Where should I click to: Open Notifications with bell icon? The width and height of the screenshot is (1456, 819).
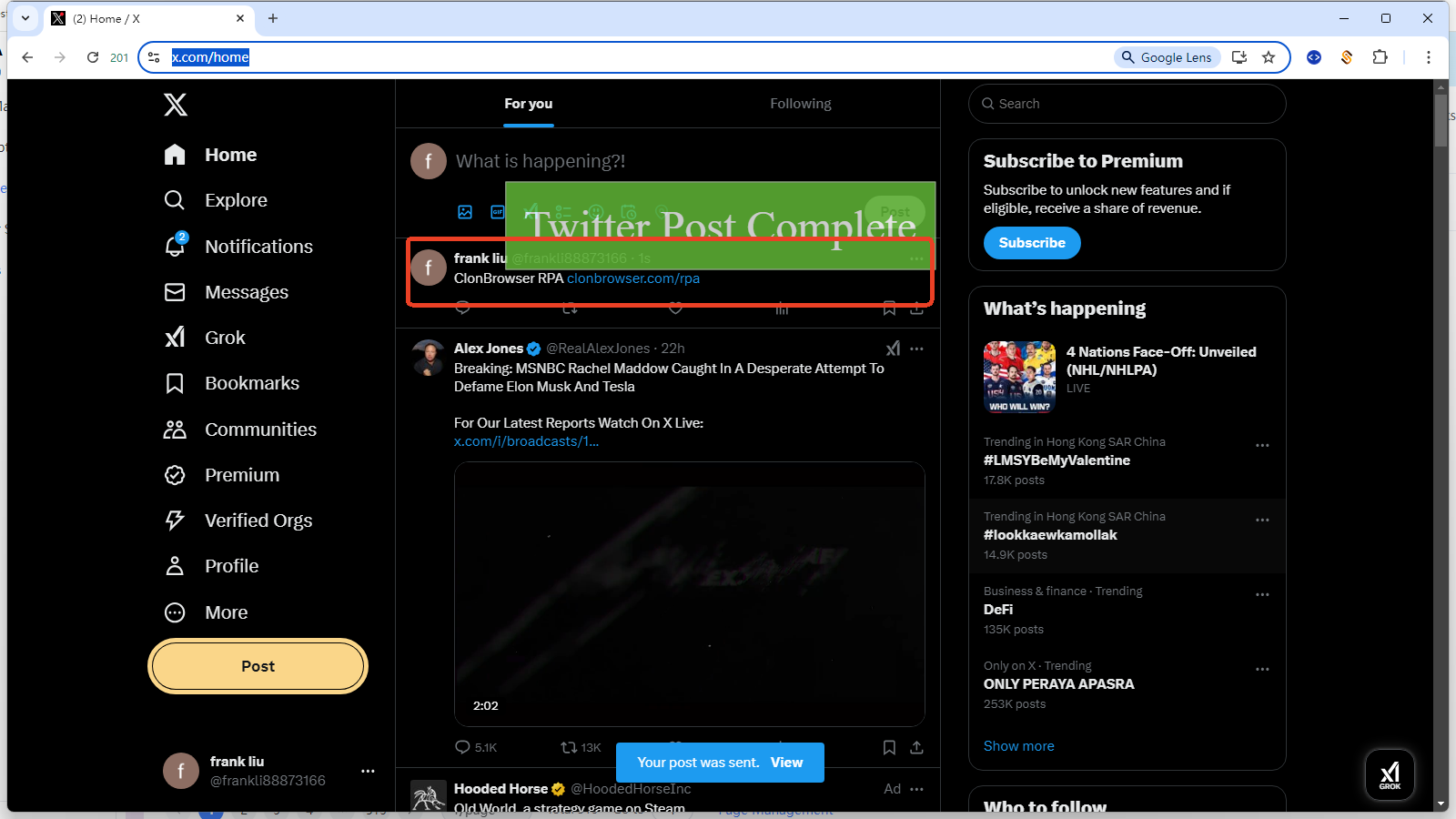[238, 247]
